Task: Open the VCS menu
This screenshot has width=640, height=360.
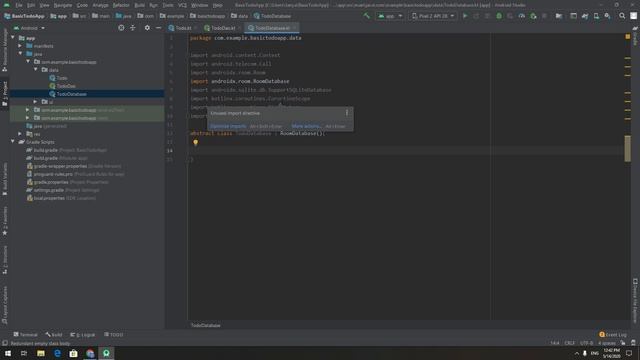Action: (182, 5)
